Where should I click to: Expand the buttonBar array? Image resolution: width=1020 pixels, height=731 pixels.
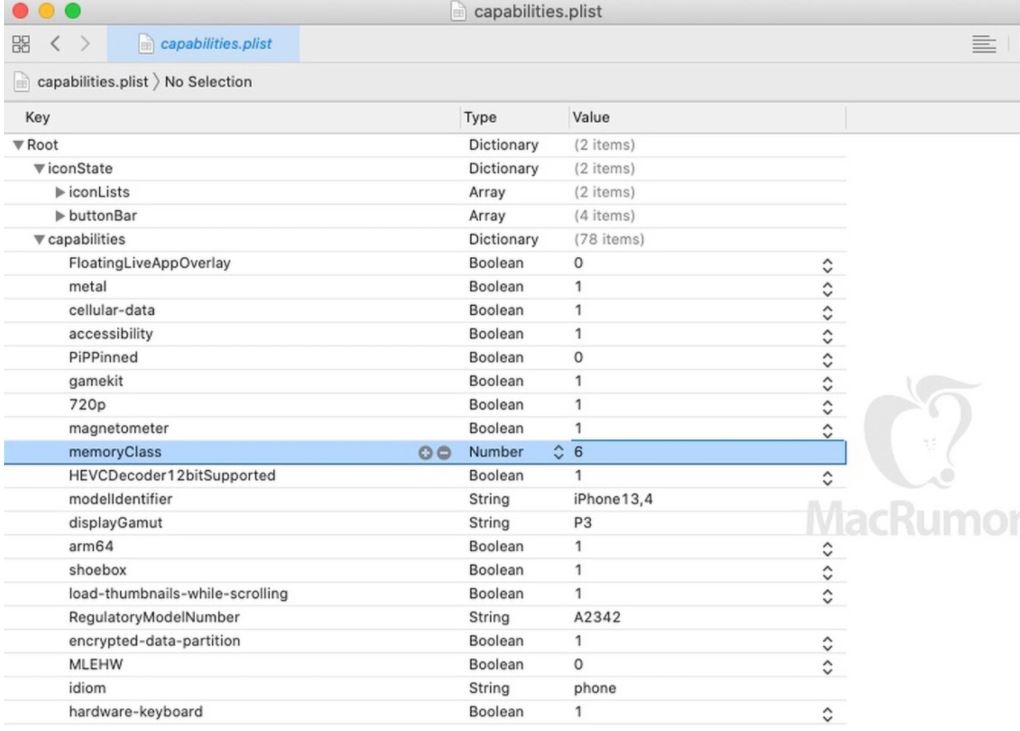point(60,216)
